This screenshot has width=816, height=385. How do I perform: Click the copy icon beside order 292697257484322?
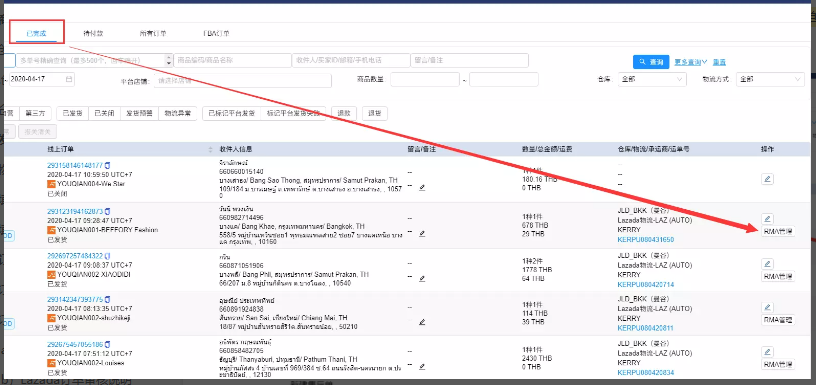click(x=108, y=256)
